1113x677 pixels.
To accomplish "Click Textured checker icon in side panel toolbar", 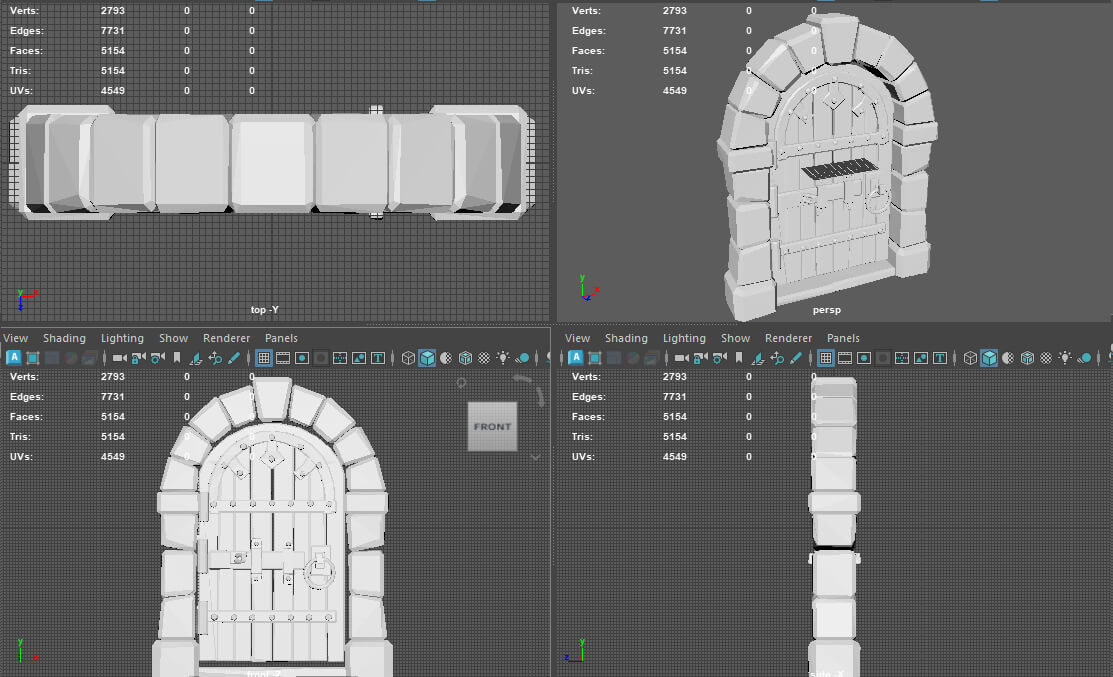I will (x=1046, y=358).
